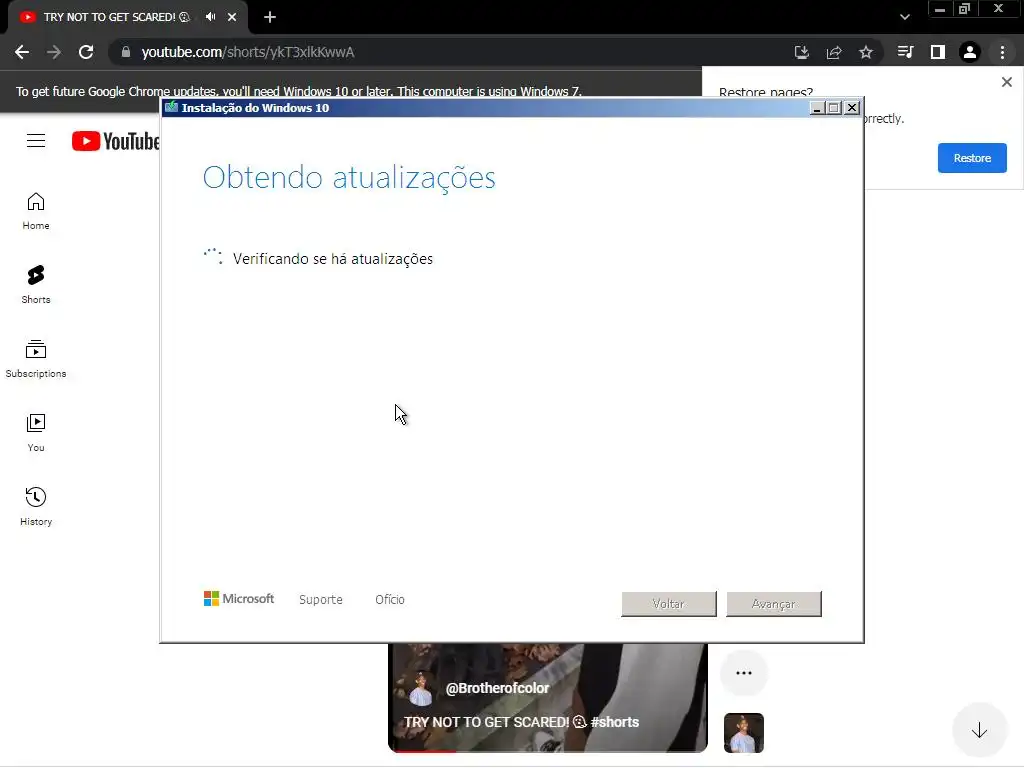Click the Suporte link in the installer
This screenshot has height=768, width=1024.
coord(321,600)
